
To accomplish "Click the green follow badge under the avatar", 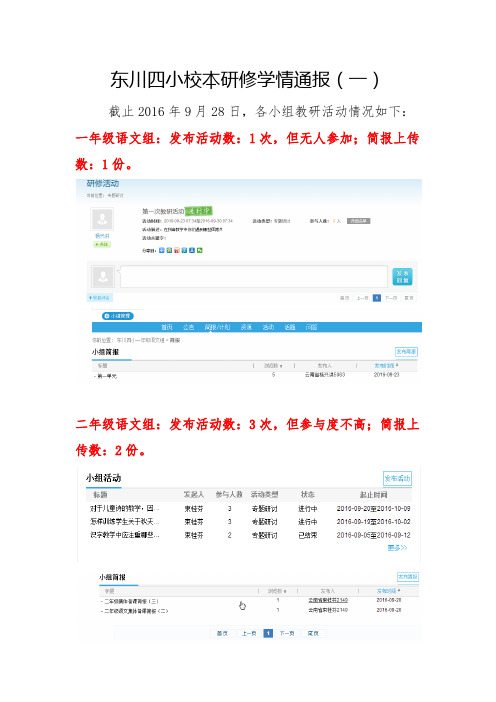I will tap(102, 244).
